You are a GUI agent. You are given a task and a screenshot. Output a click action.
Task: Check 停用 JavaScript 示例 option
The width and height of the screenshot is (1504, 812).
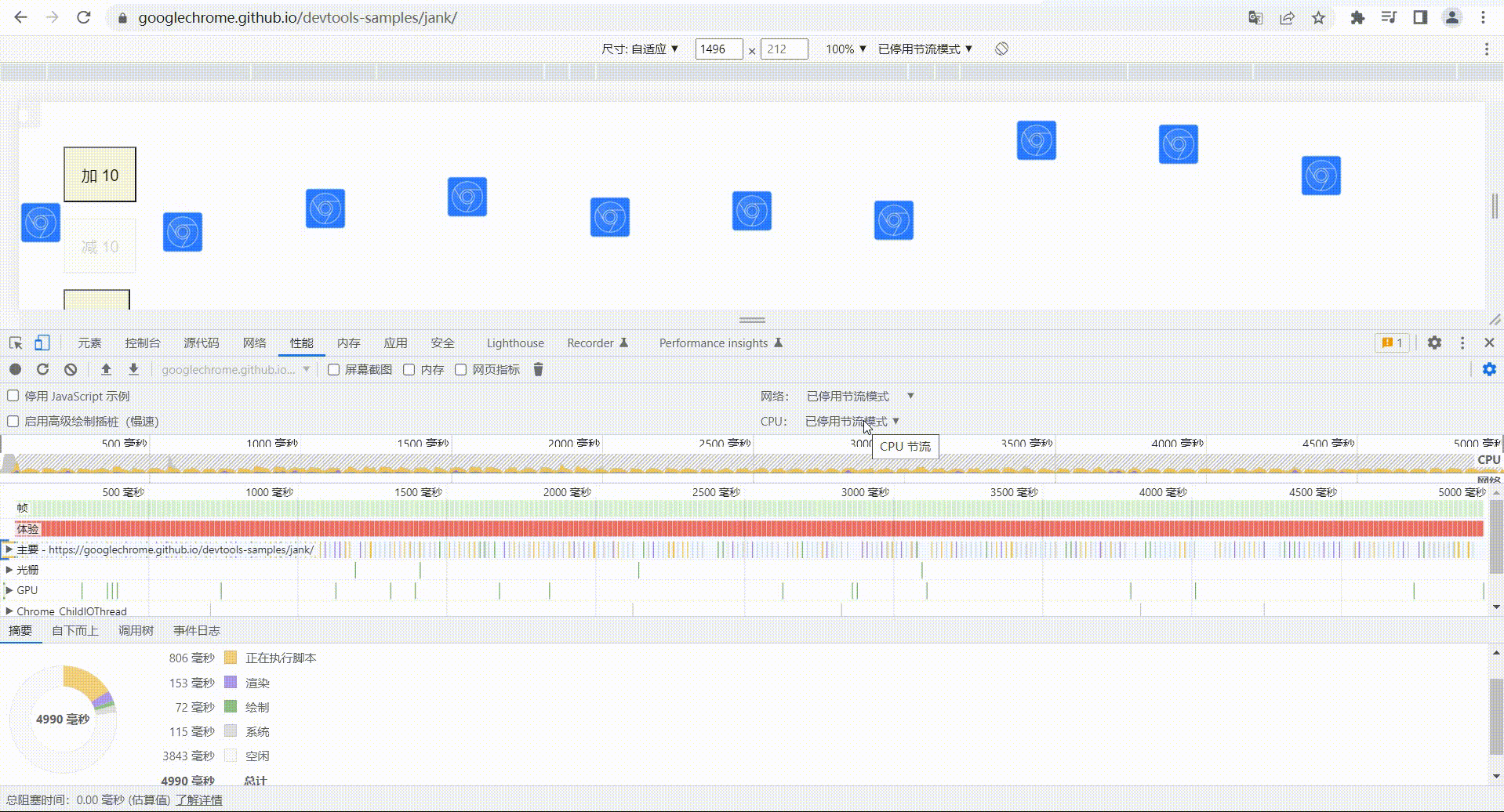point(13,396)
